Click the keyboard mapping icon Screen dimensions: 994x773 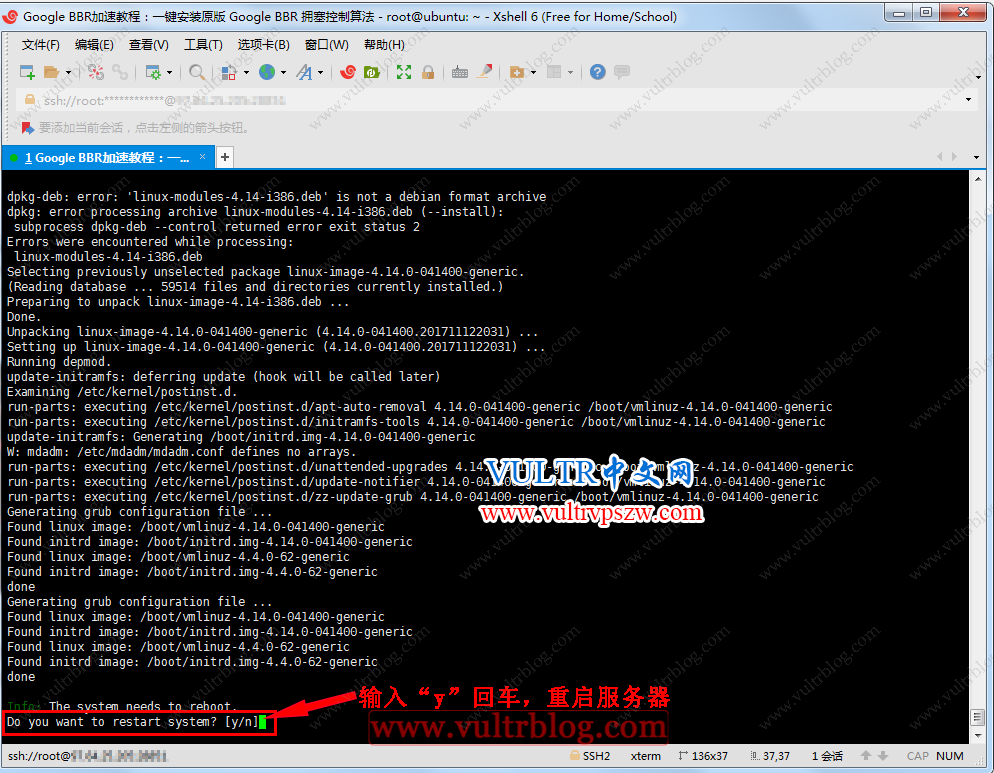click(460, 72)
